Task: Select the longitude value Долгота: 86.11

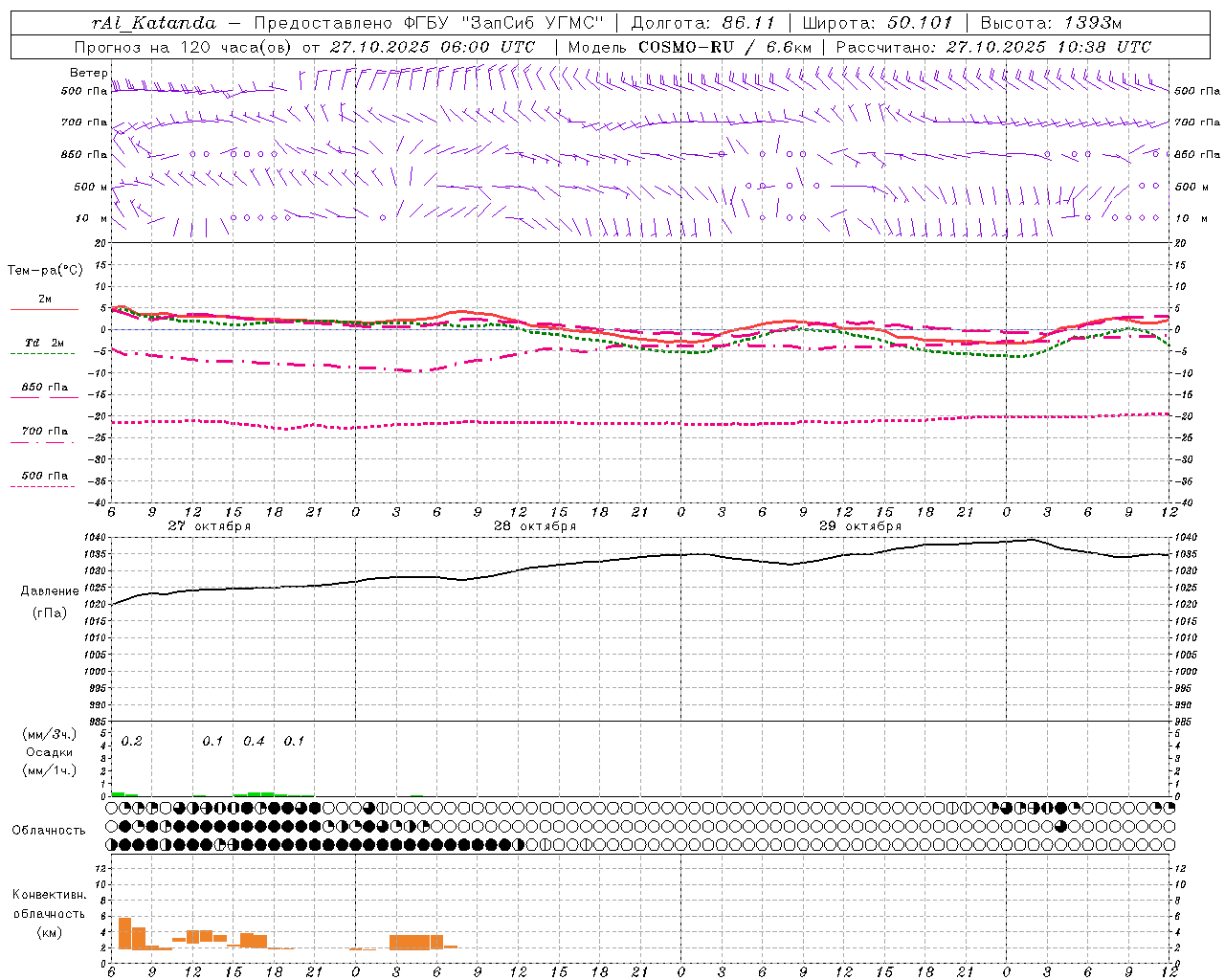Action: pyautogui.click(x=703, y=23)
